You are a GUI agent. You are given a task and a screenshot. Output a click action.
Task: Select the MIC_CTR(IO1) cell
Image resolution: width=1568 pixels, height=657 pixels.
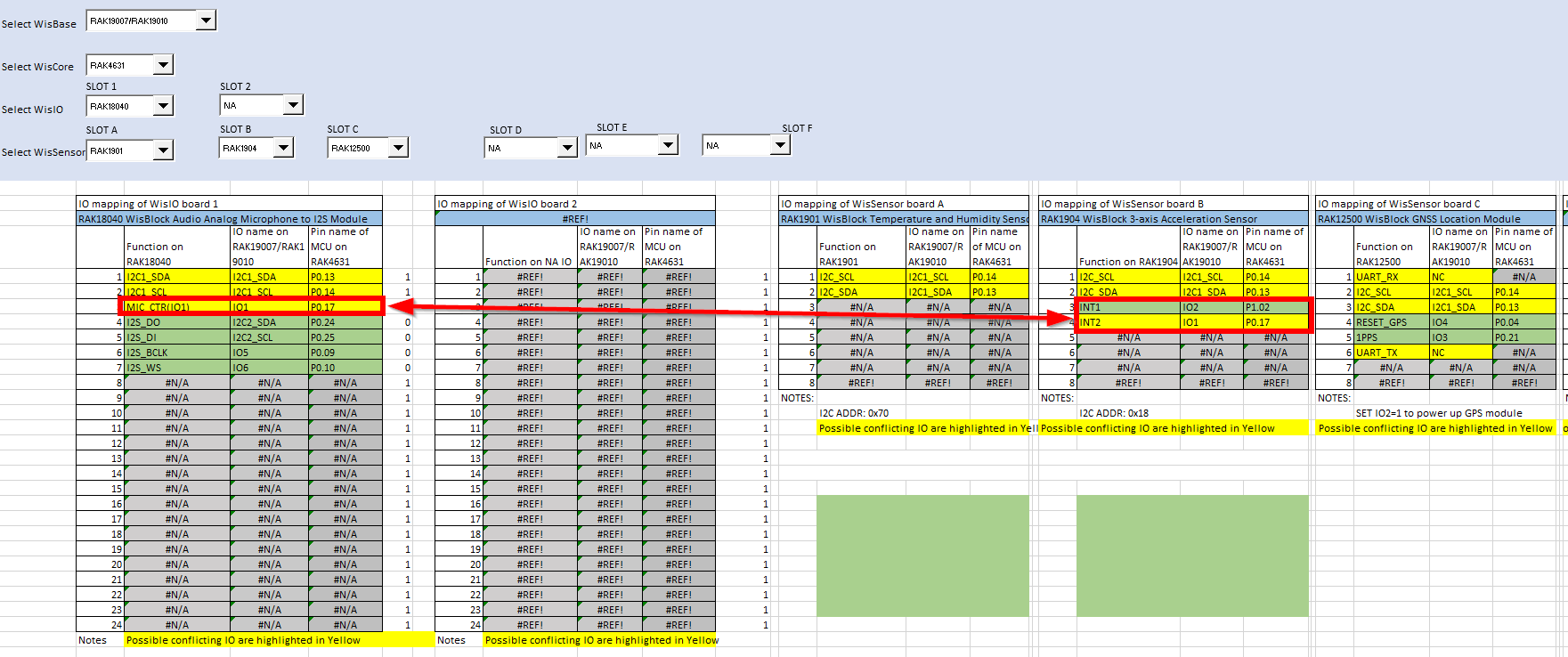point(177,307)
